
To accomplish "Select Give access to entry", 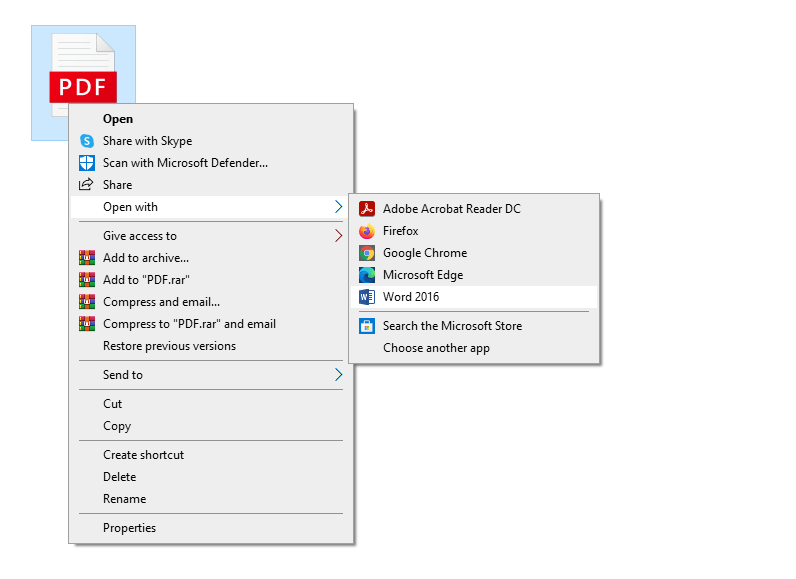I will tap(210, 236).
